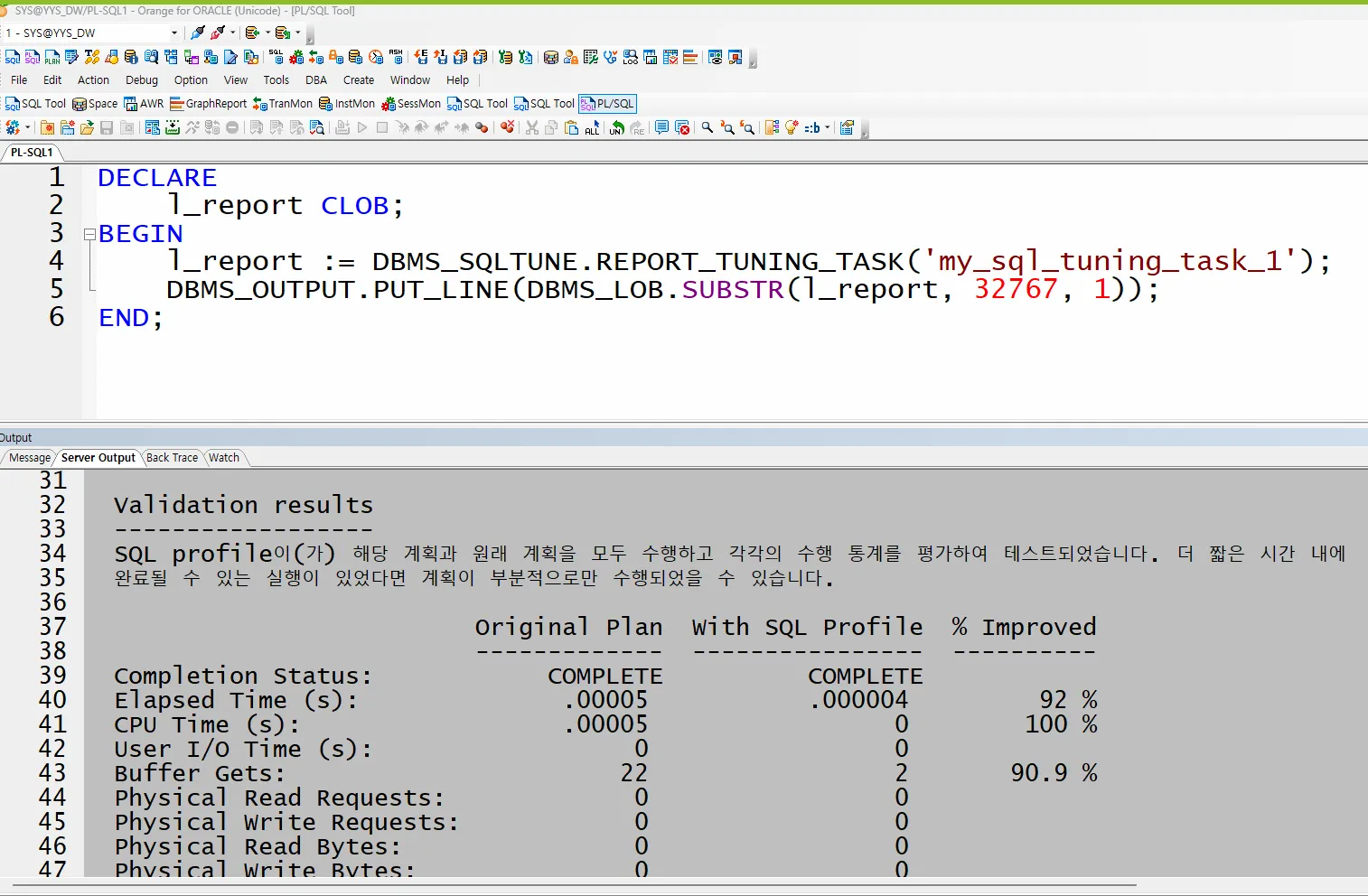This screenshot has width=1368, height=896.
Task: Switch to the AWR window button
Action: tap(144, 104)
